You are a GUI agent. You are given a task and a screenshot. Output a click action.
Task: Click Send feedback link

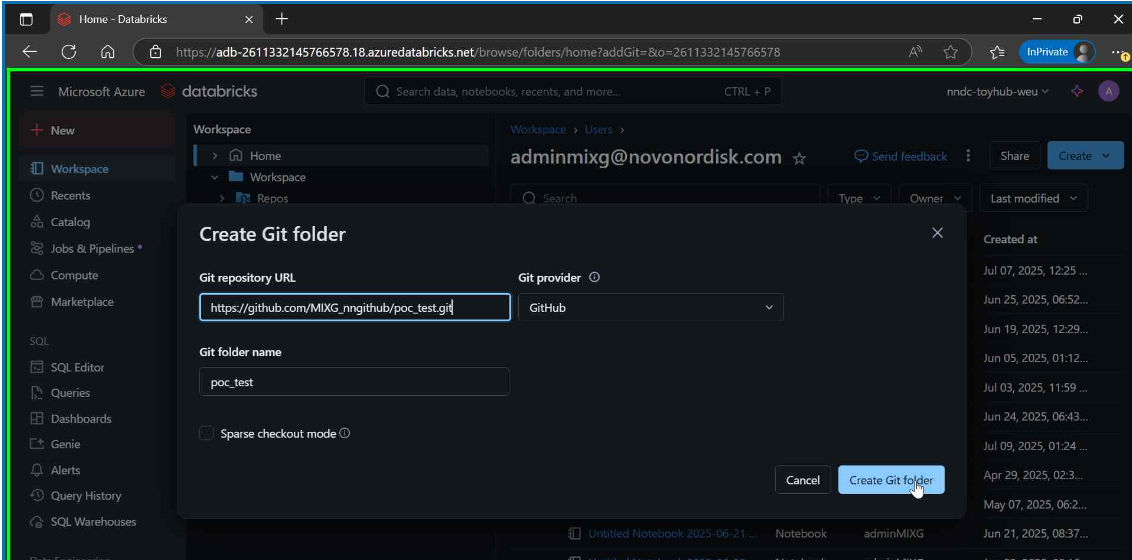[900, 157]
